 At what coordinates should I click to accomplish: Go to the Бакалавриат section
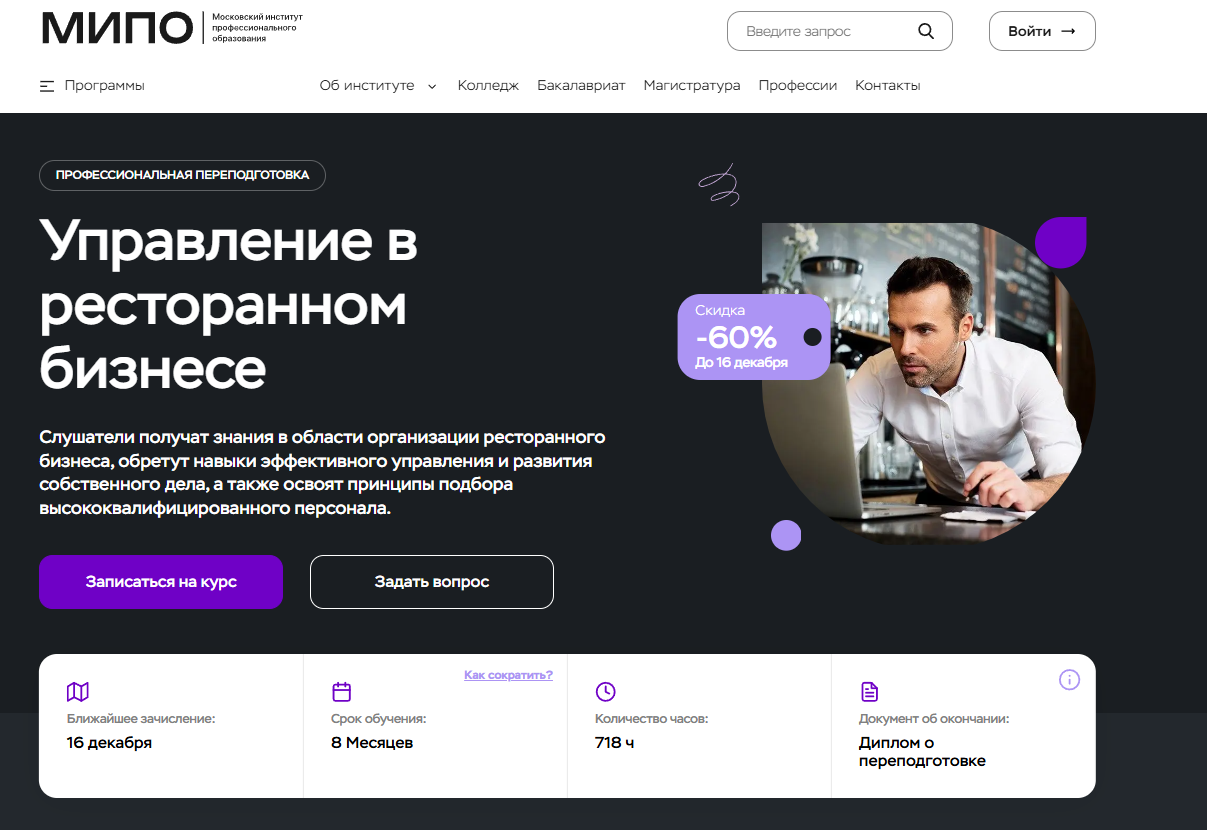581,86
